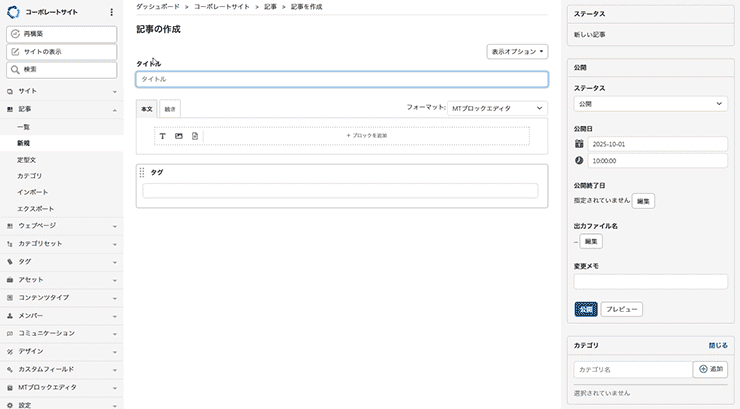Click the text block icon in editor

tap(163, 135)
